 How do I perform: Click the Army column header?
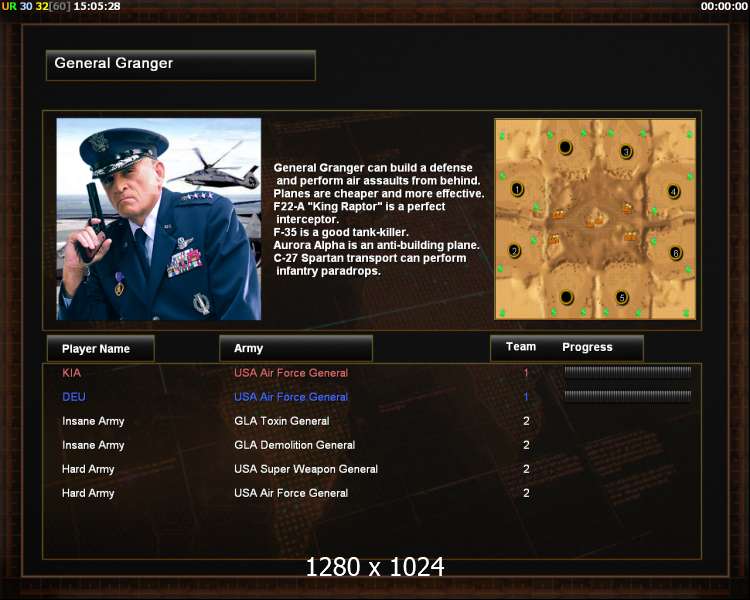[296, 348]
